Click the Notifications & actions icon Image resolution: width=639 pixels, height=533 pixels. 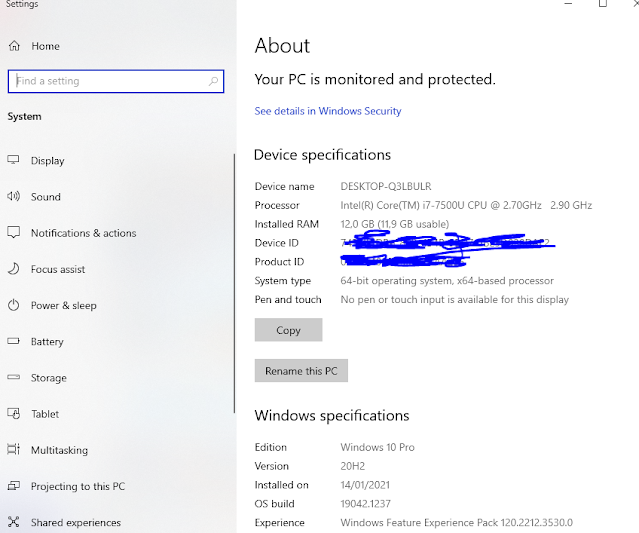tap(13, 233)
